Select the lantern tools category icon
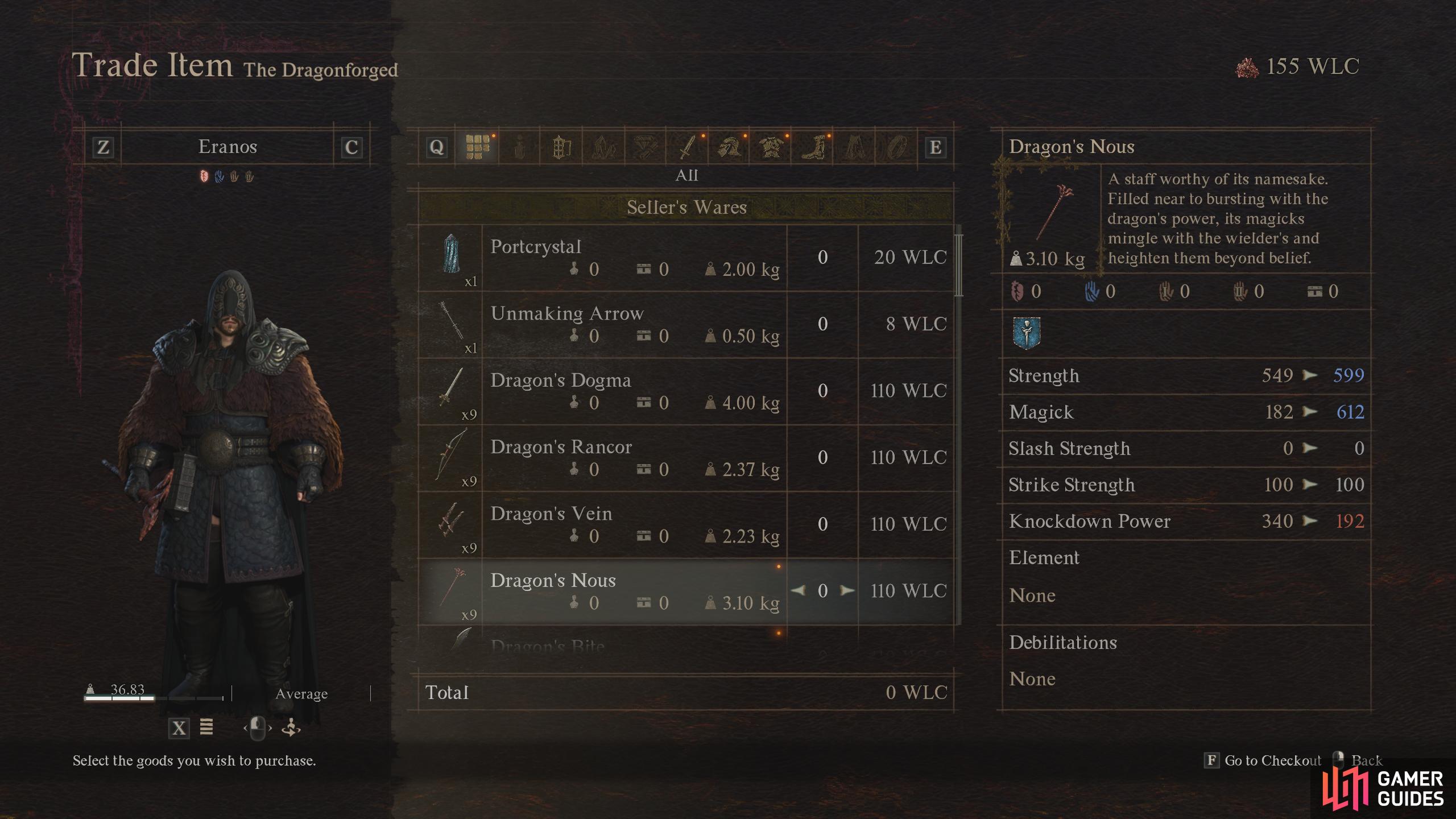1456x819 pixels. (561, 147)
